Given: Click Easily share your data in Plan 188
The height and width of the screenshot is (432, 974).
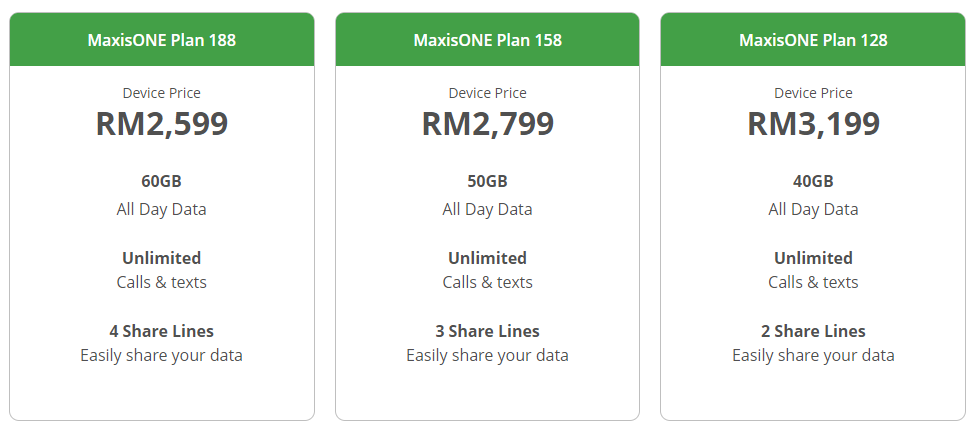Looking at the screenshot, I should point(162,355).
